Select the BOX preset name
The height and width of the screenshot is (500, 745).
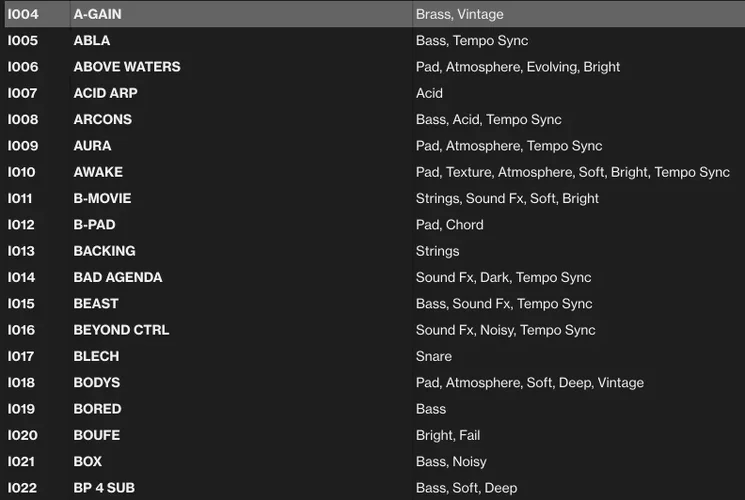click(x=88, y=462)
